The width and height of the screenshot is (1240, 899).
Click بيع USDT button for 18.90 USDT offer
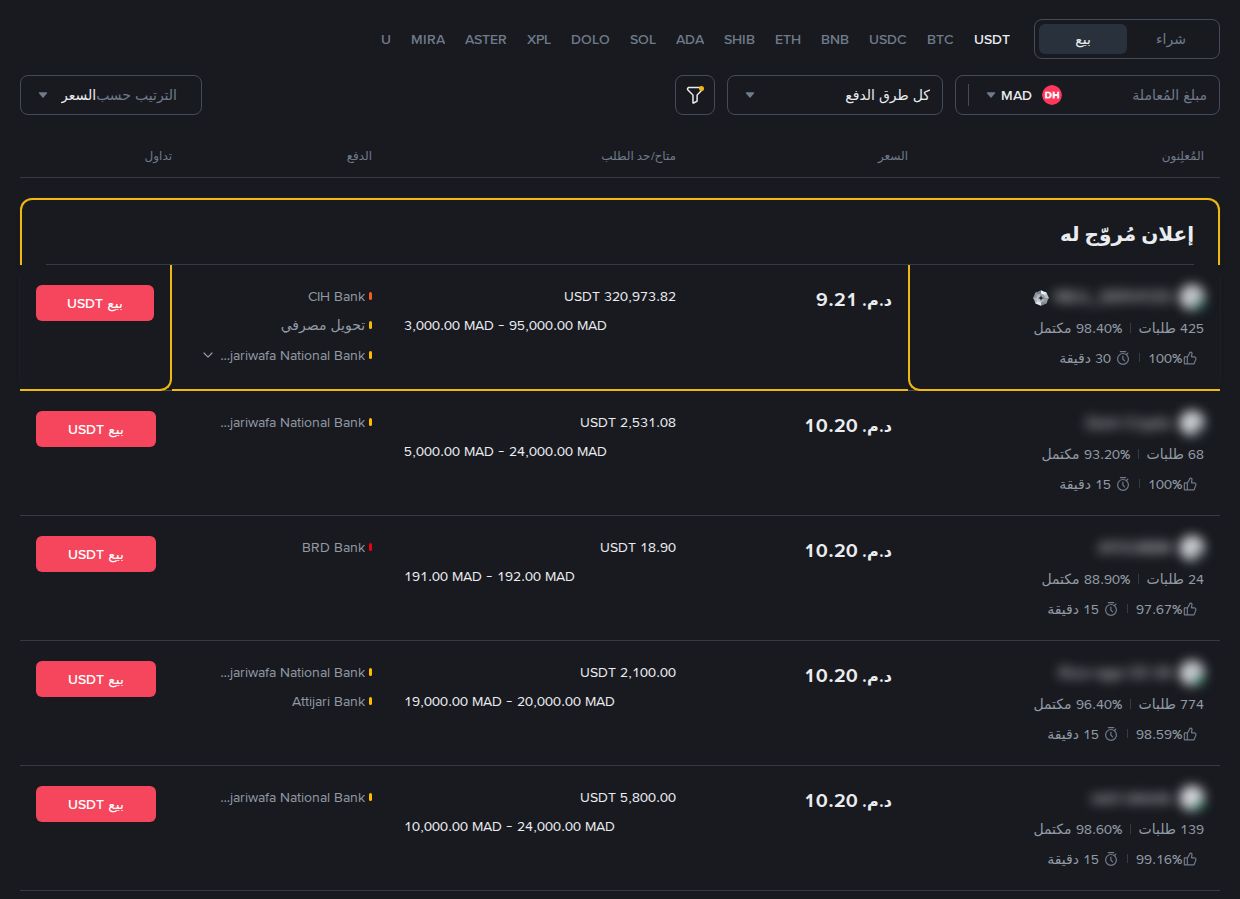click(x=96, y=554)
